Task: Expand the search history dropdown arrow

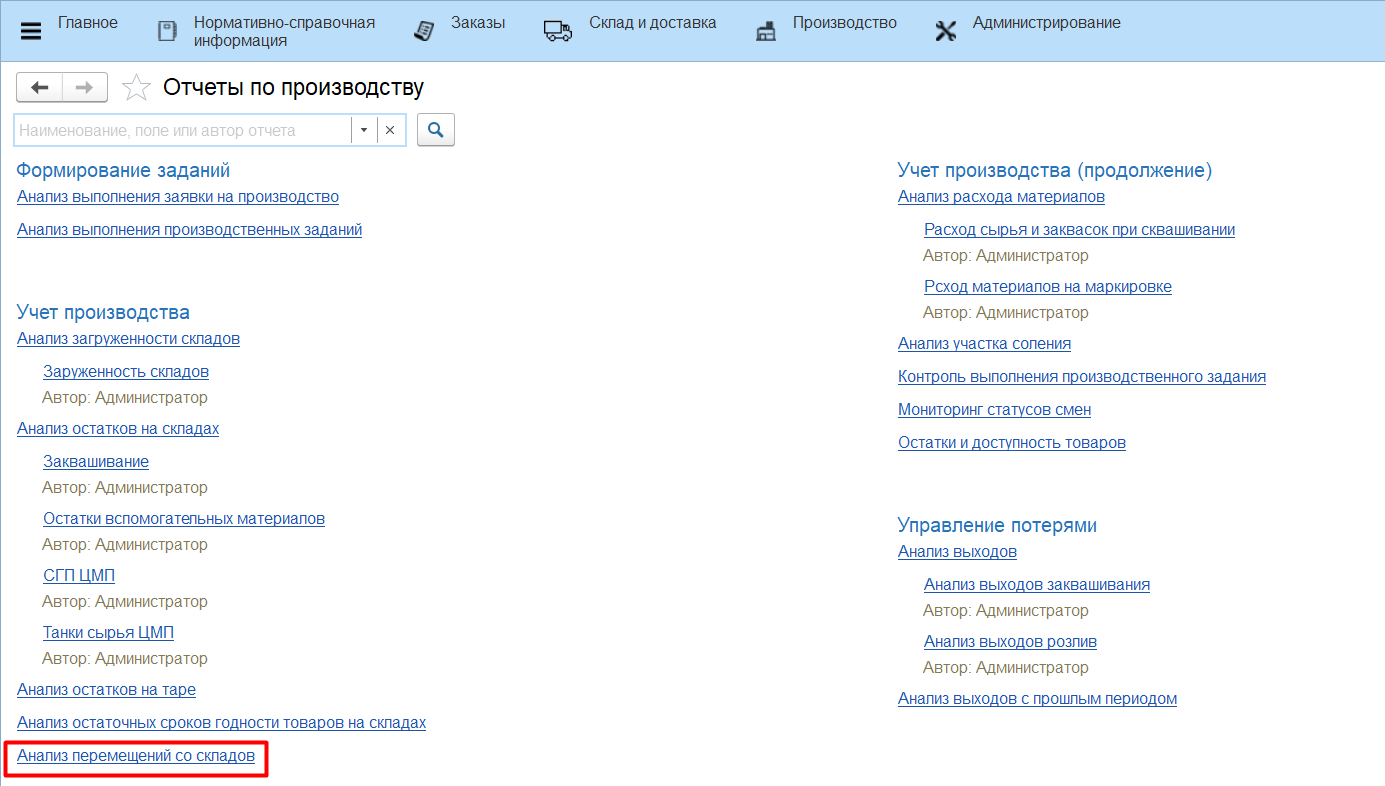Action: pyautogui.click(x=364, y=130)
